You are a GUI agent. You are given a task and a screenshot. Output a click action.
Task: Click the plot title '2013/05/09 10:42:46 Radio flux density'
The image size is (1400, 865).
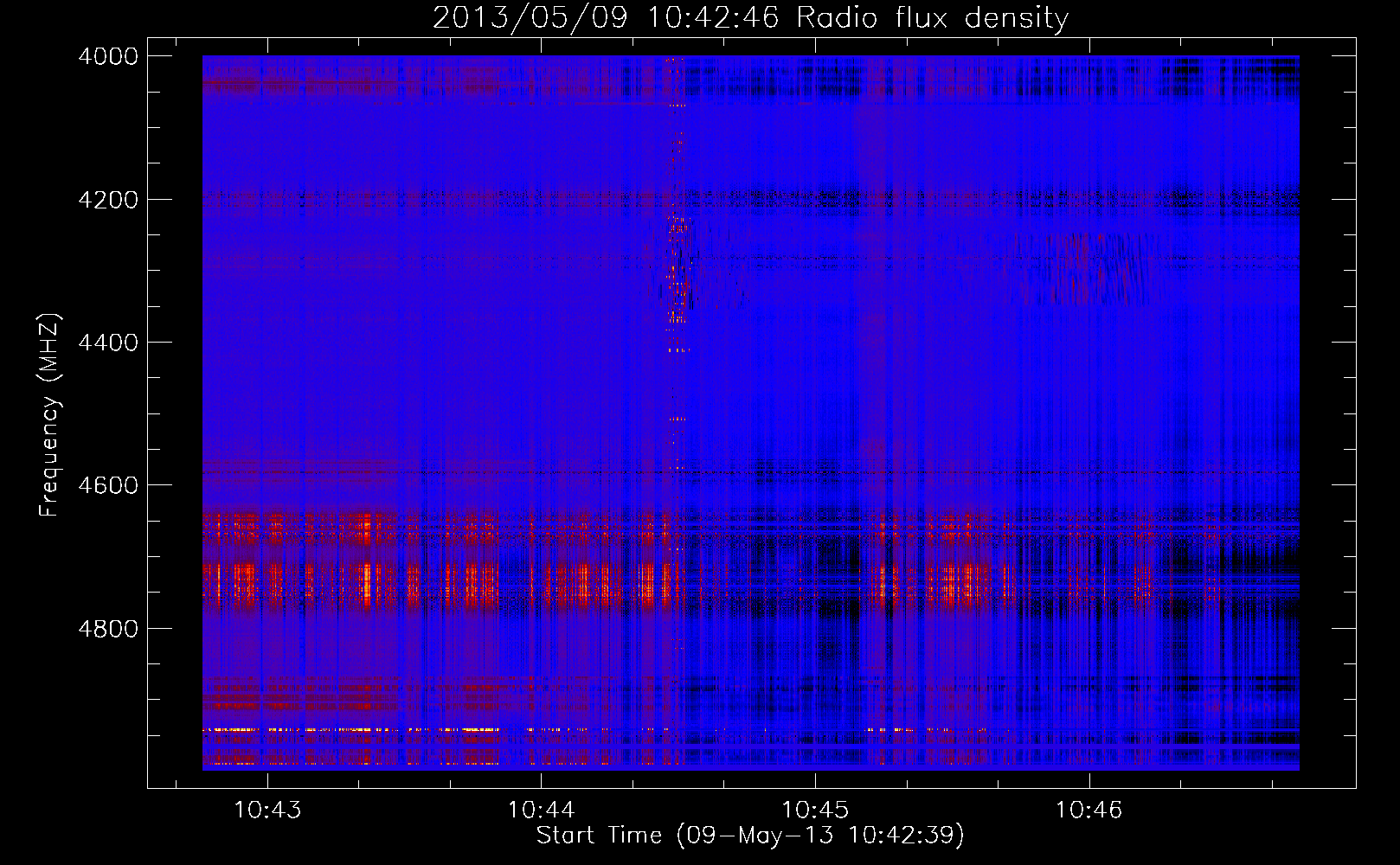750,17
